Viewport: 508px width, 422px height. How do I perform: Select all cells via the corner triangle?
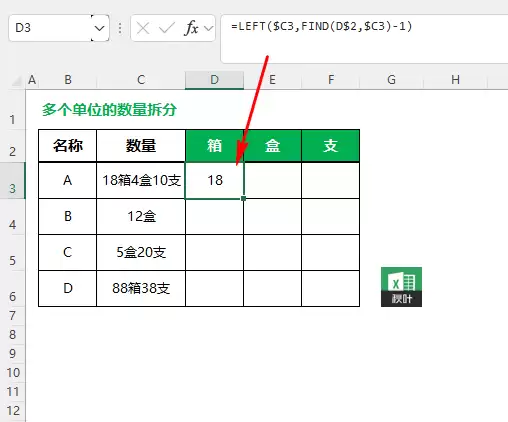coord(17,81)
